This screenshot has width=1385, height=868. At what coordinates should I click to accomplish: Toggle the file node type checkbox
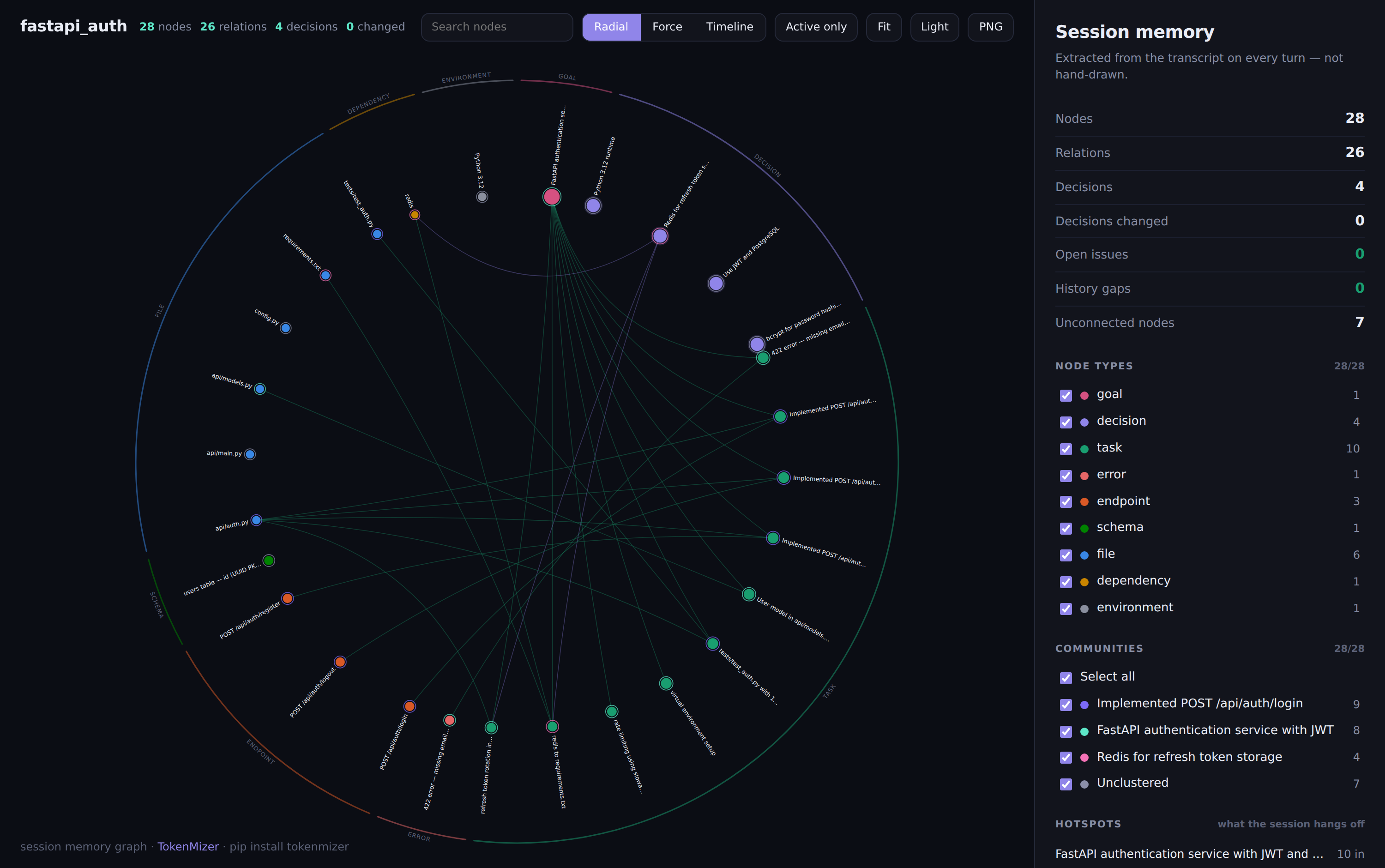(x=1066, y=555)
